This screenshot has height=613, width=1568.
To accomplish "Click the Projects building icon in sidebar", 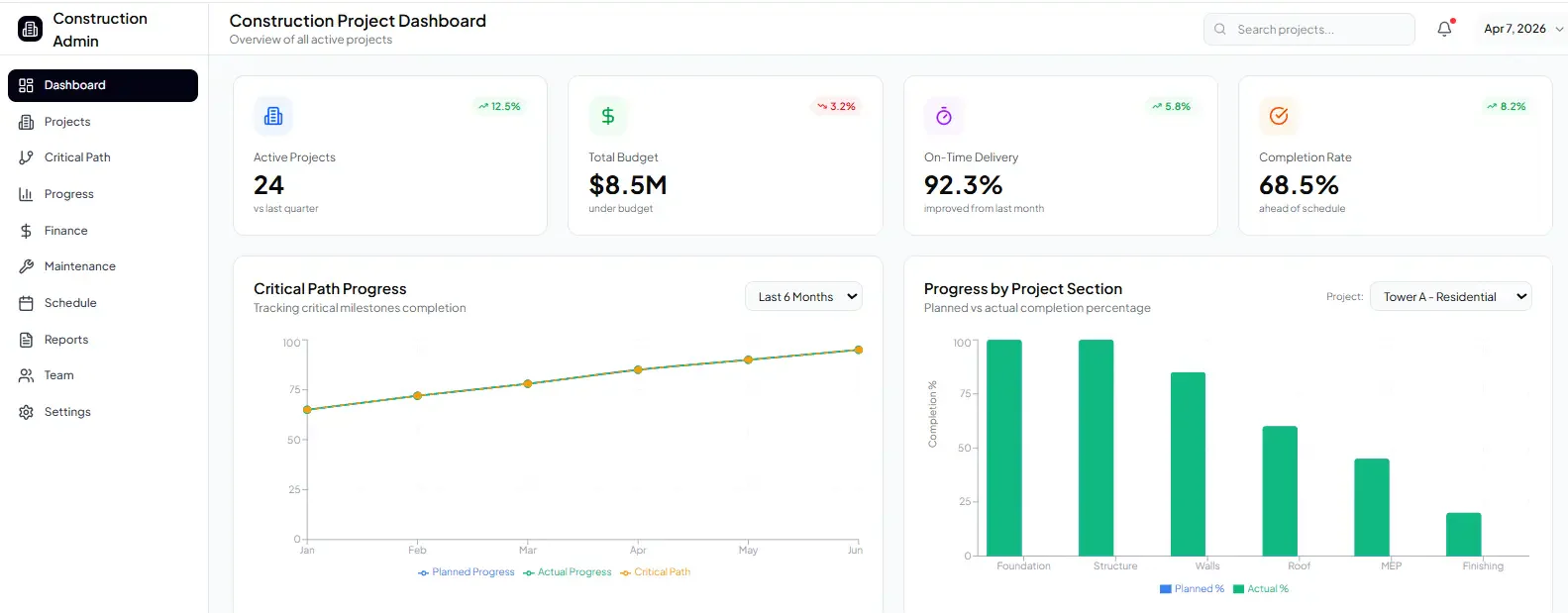I will [26, 122].
